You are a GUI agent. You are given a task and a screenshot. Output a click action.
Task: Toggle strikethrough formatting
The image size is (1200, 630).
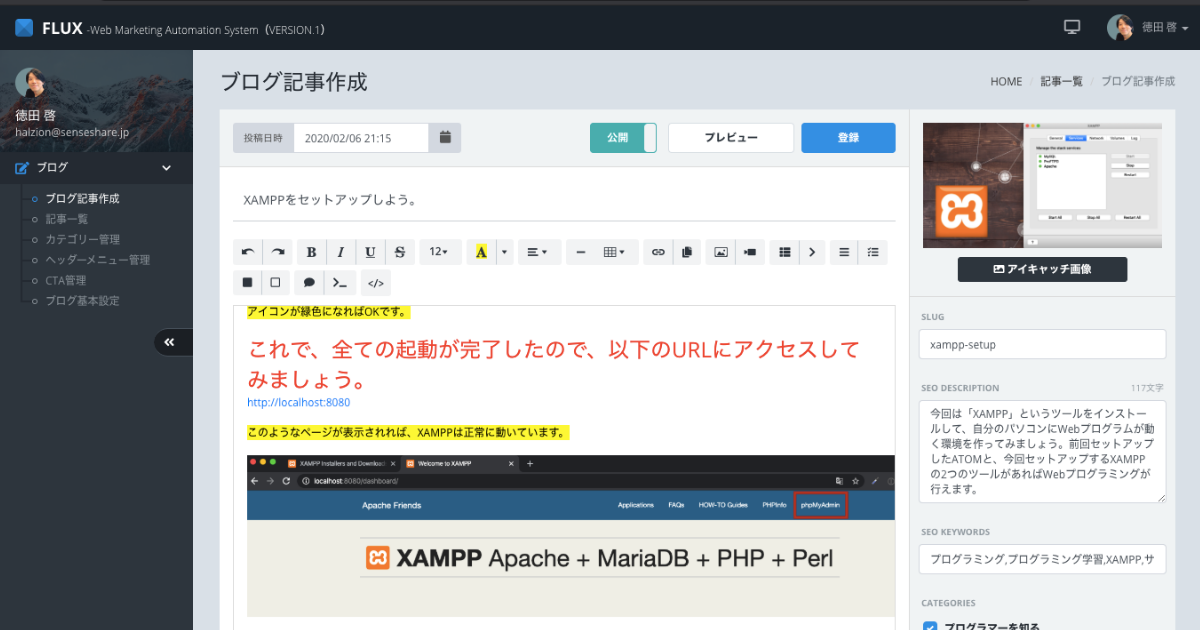click(399, 252)
